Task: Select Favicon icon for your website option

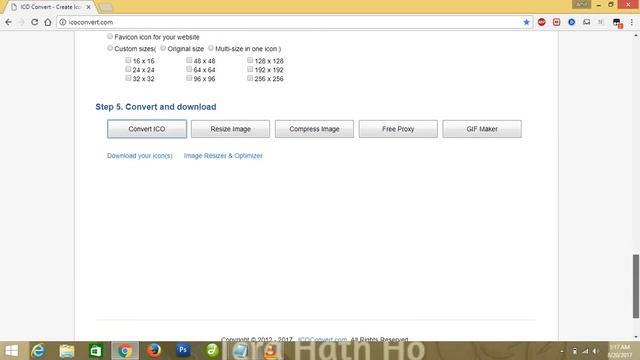Action: point(110,36)
